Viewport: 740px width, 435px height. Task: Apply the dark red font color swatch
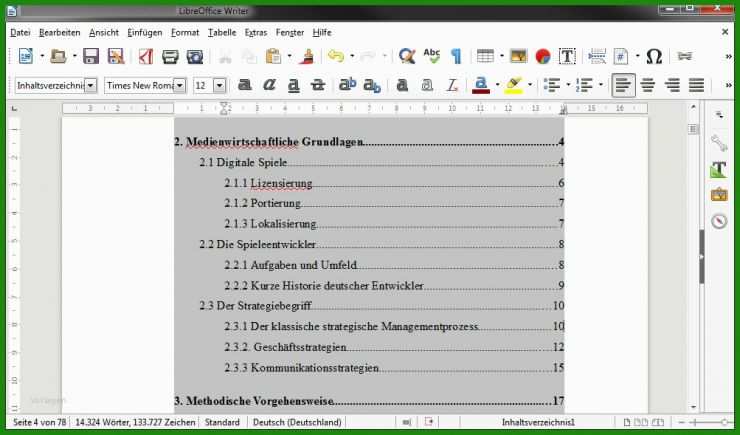coord(481,85)
